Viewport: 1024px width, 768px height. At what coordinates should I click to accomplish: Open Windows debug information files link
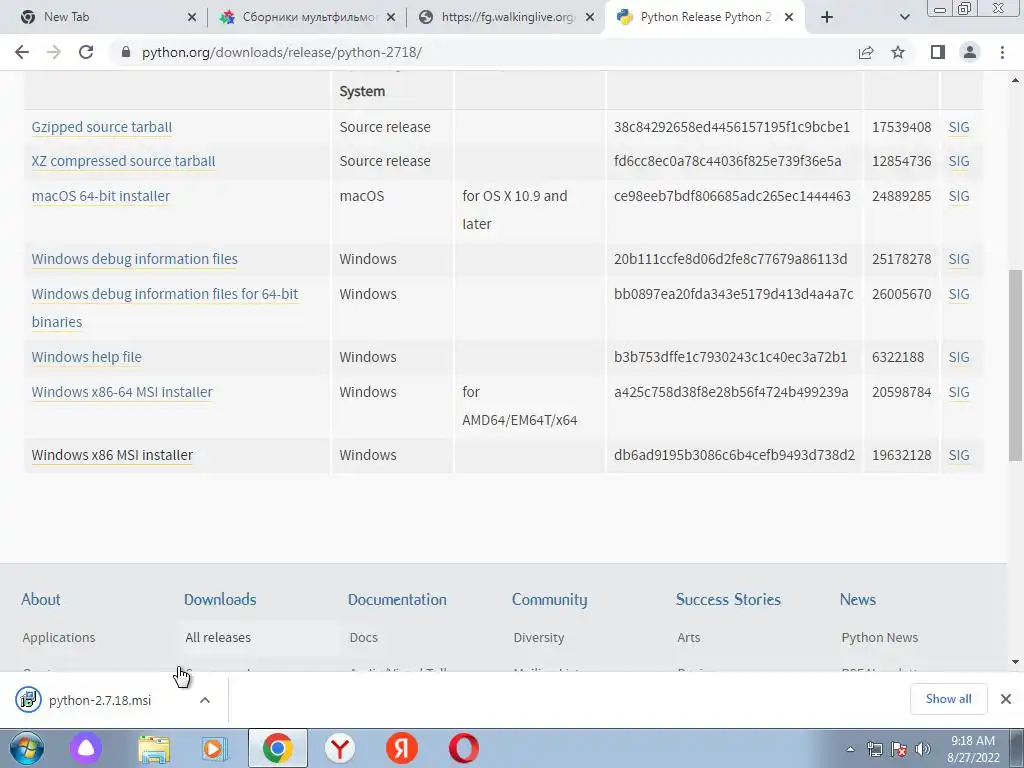(135, 259)
